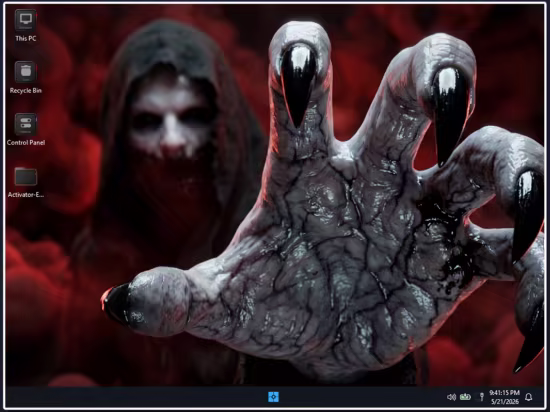
Task: Select the Activator-E... folder on the desktop
Action: (x=26, y=182)
